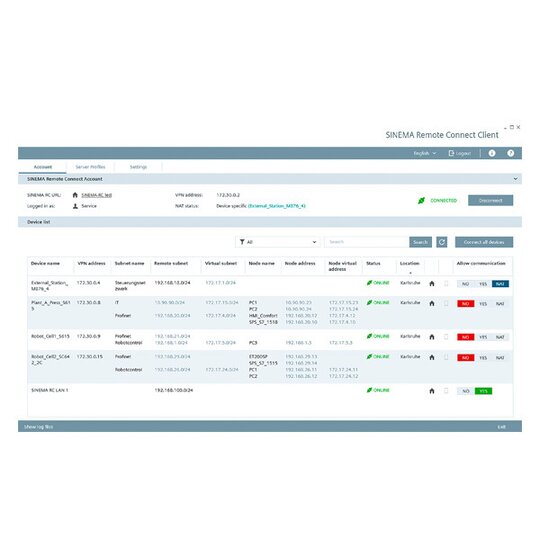Viewport: 540px width, 540px height.
Task: Click the Search button
Action: [x=420, y=242]
